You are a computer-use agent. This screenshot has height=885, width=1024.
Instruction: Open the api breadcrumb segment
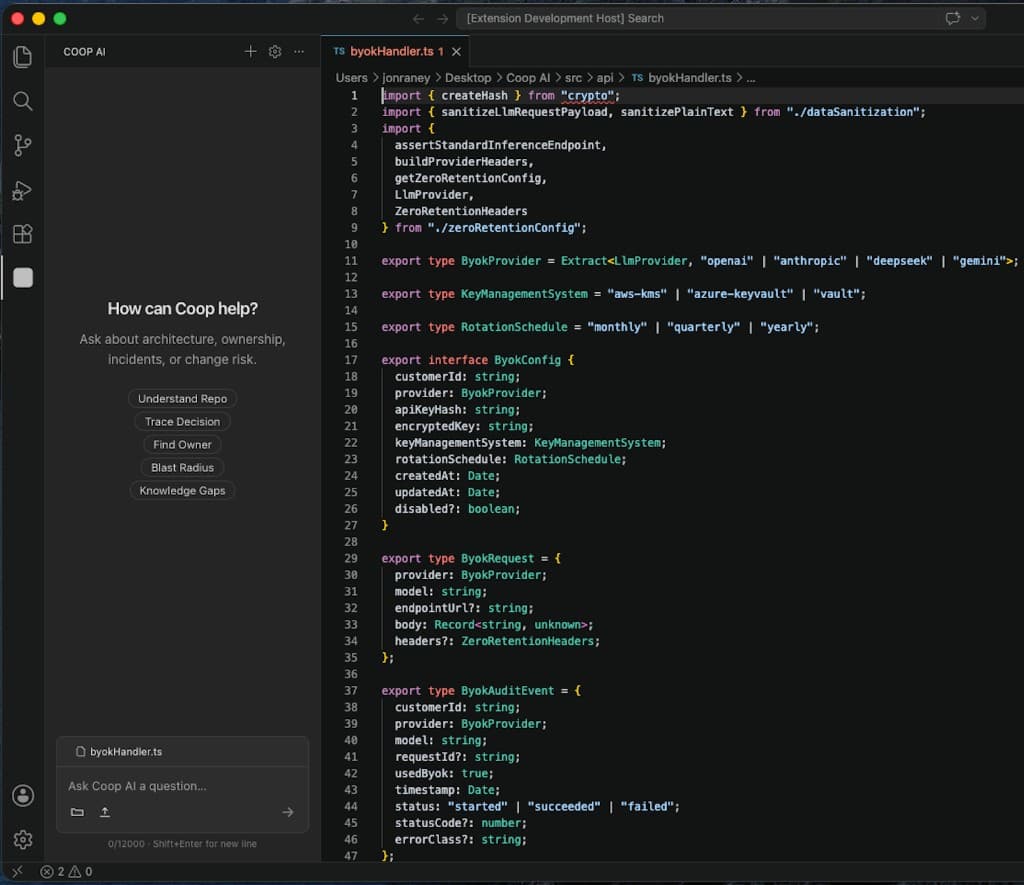point(605,78)
